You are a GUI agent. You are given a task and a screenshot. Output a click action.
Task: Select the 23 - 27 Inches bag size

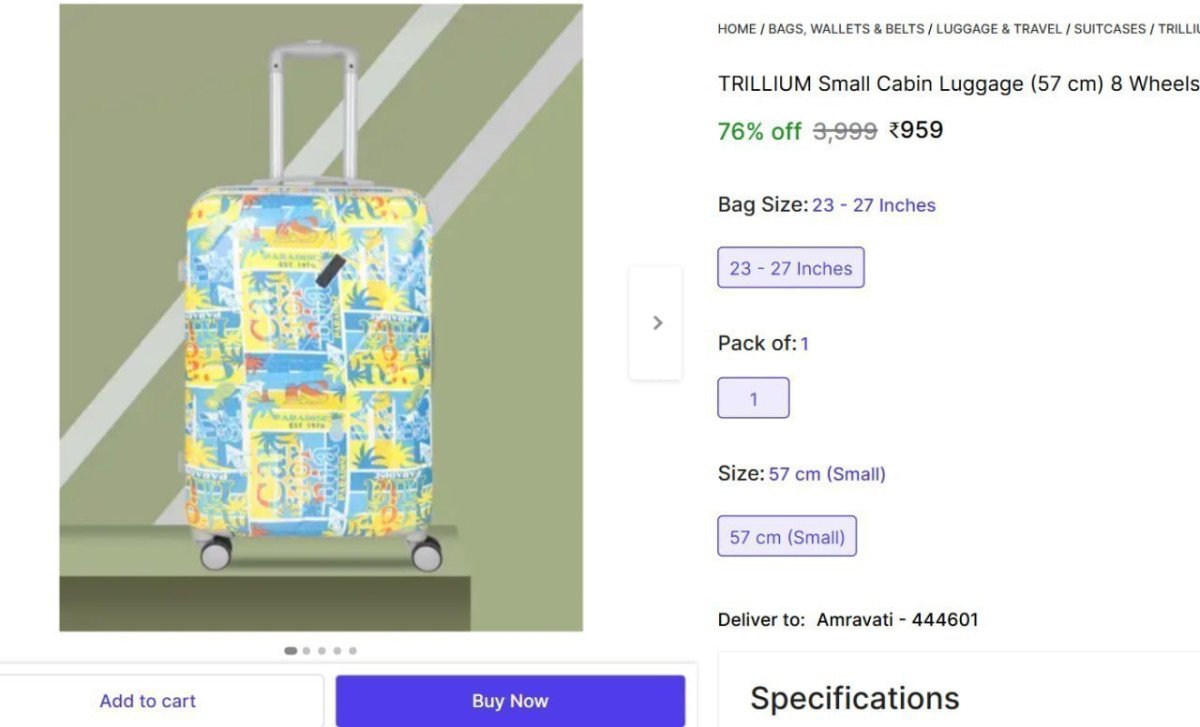pos(791,267)
